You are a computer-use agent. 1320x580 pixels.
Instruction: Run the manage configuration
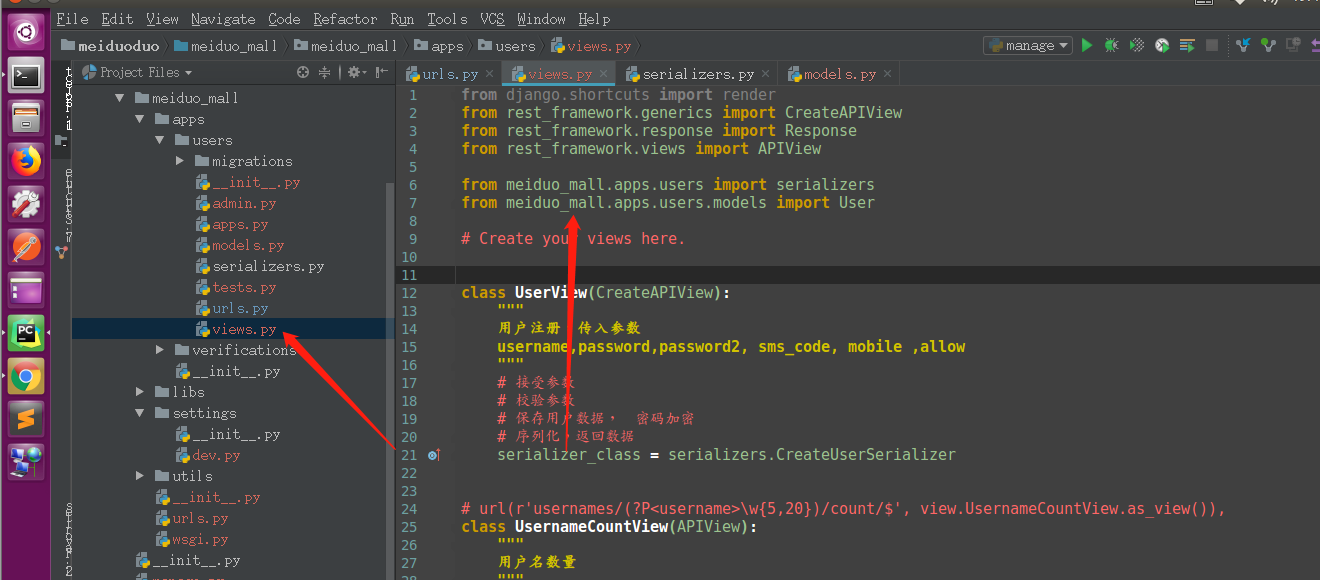tap(1087, 45)
